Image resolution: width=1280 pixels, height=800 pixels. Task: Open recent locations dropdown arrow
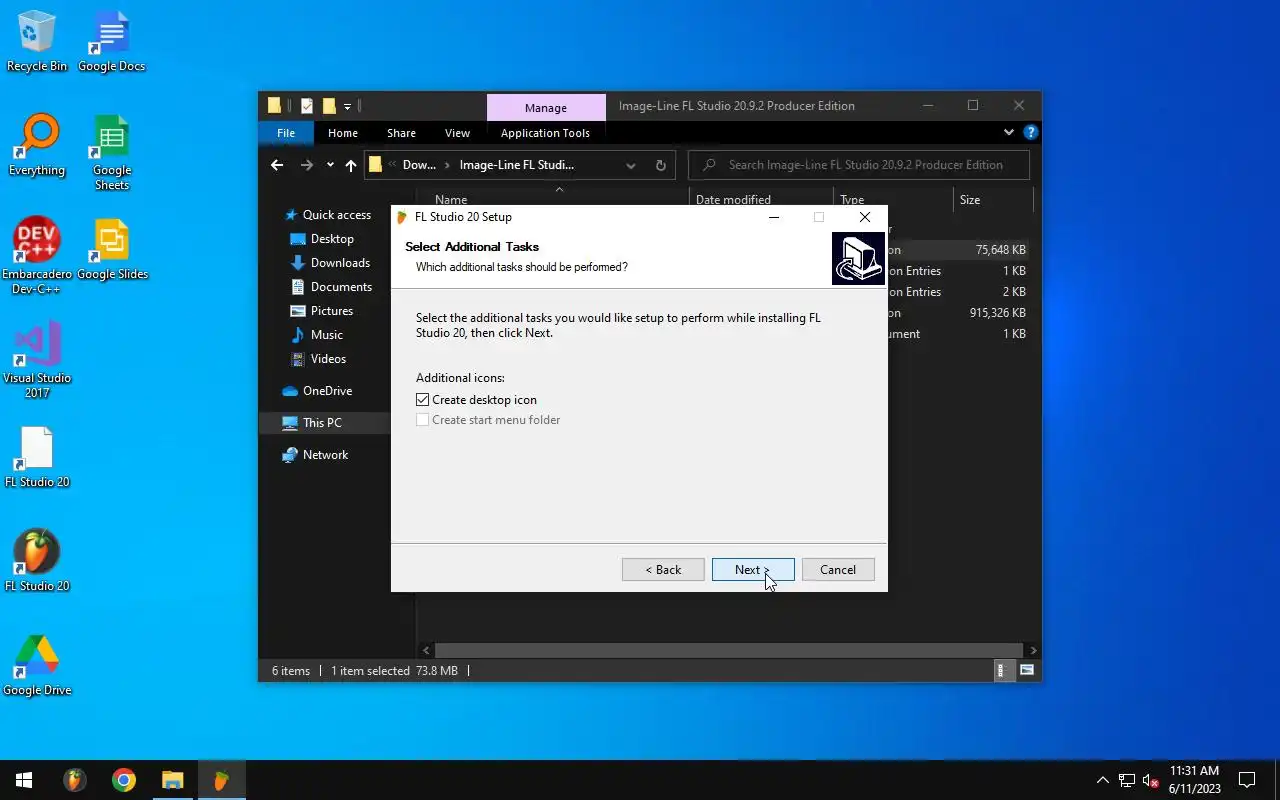330,165
